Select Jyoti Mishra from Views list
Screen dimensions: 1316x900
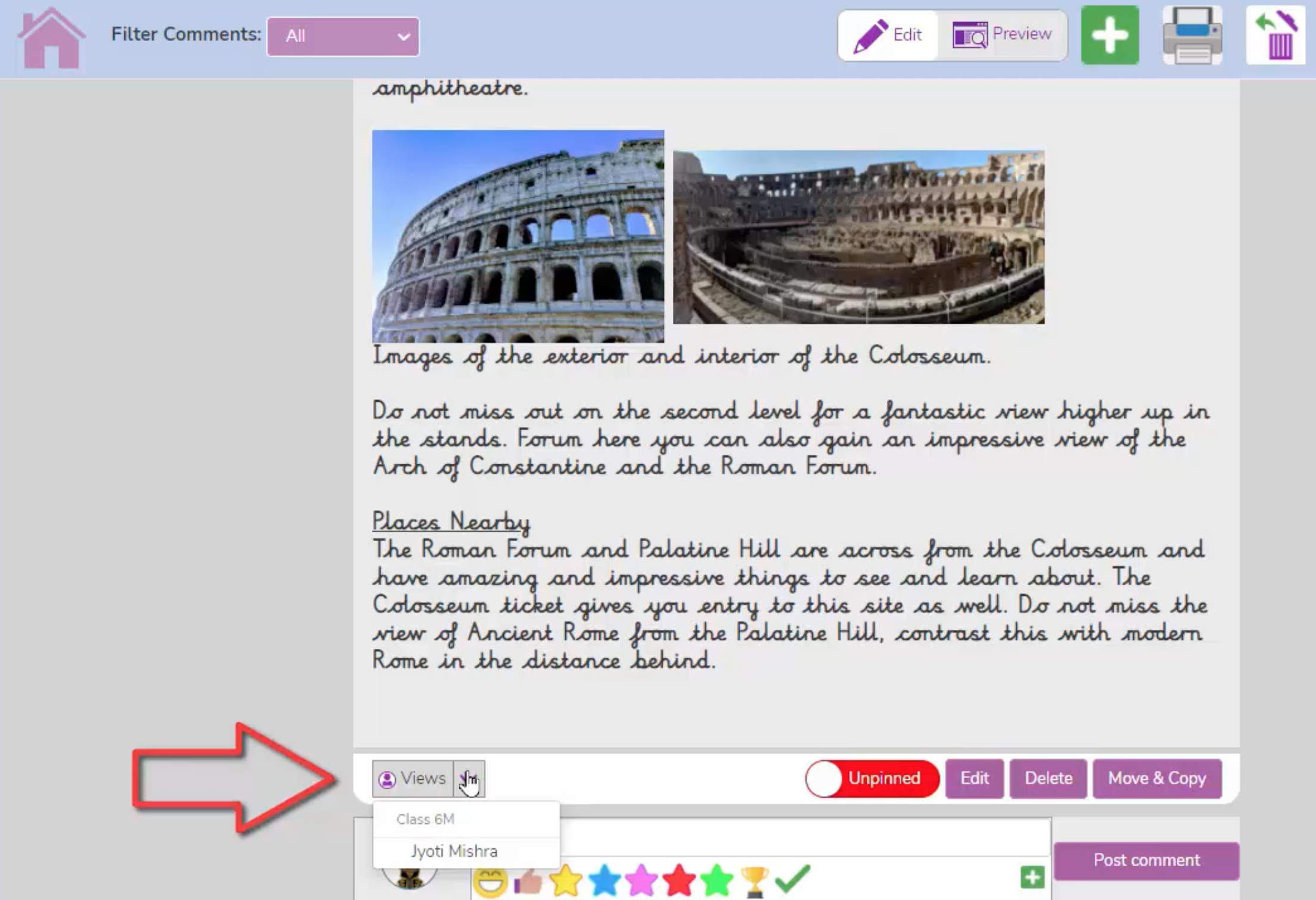(455, 851)
